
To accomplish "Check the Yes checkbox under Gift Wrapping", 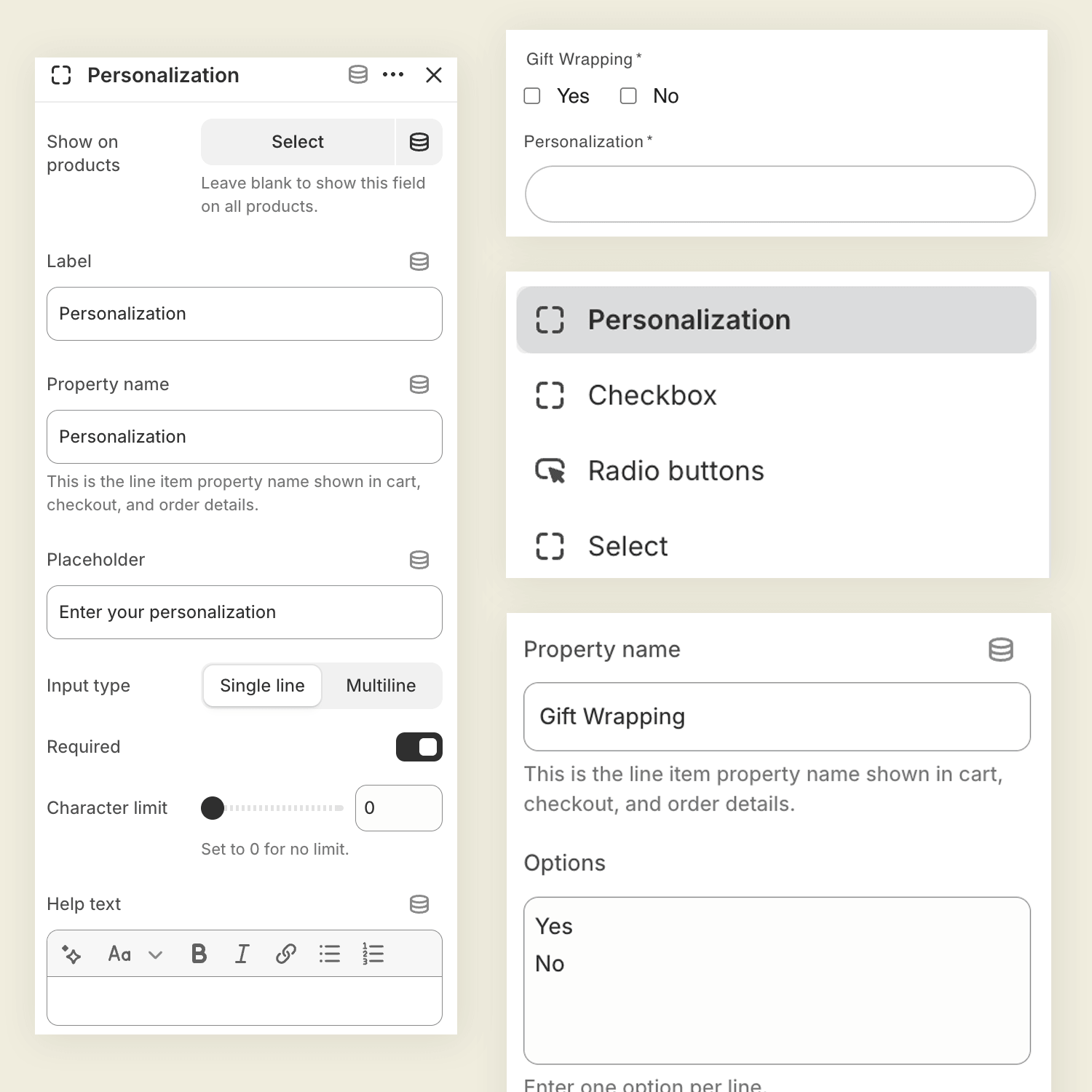I will tap(532, 96).
